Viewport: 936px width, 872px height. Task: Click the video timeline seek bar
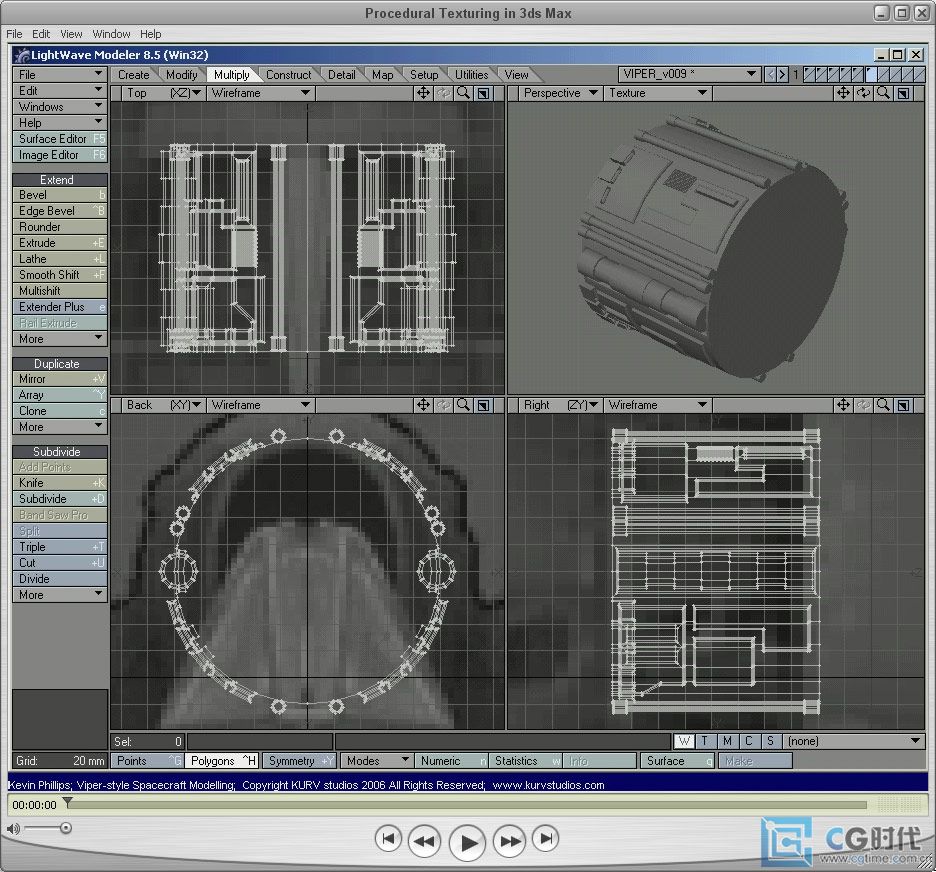(466, 805)
